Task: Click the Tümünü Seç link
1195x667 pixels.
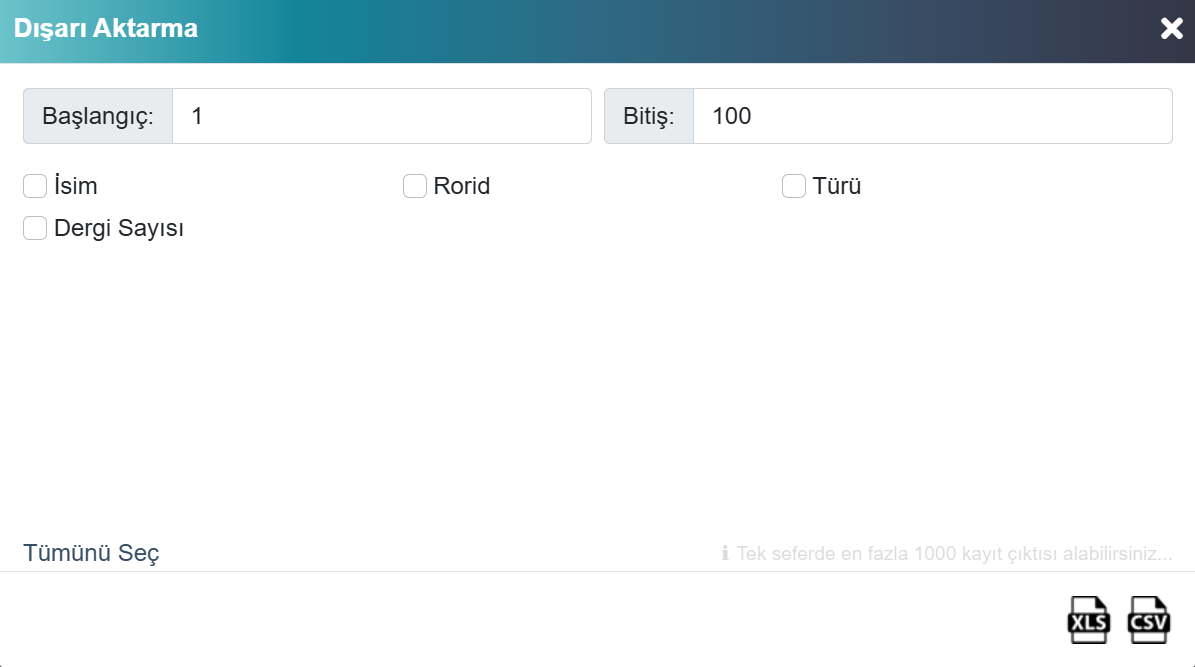Action: [91, 553]
